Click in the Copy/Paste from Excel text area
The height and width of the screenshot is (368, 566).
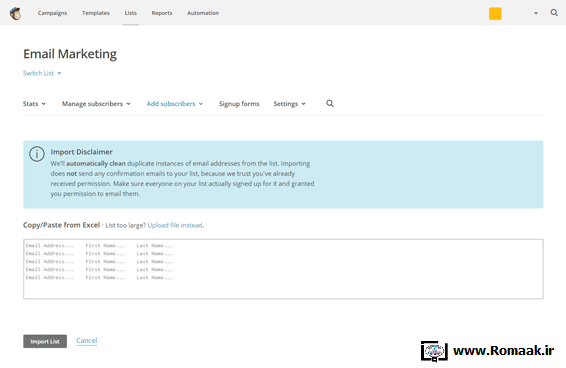click(283, 269)
